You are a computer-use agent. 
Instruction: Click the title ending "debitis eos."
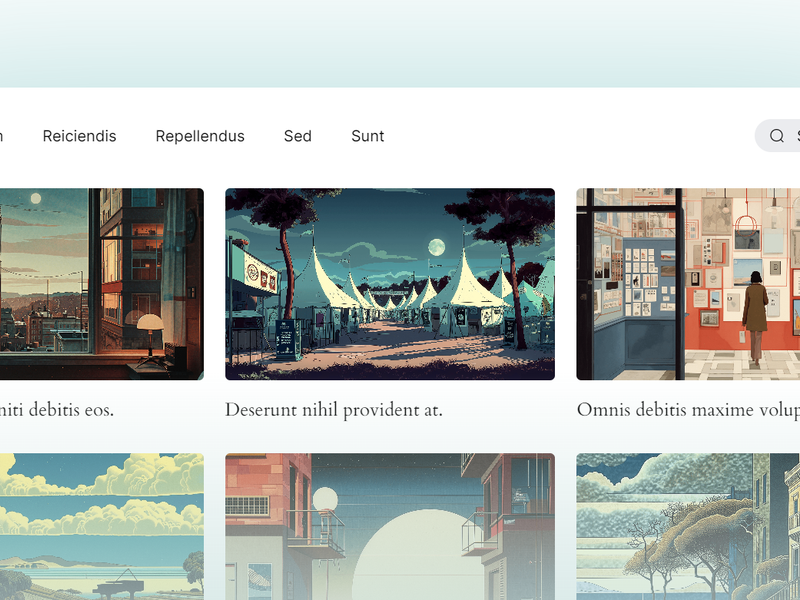tap(57, 410)
